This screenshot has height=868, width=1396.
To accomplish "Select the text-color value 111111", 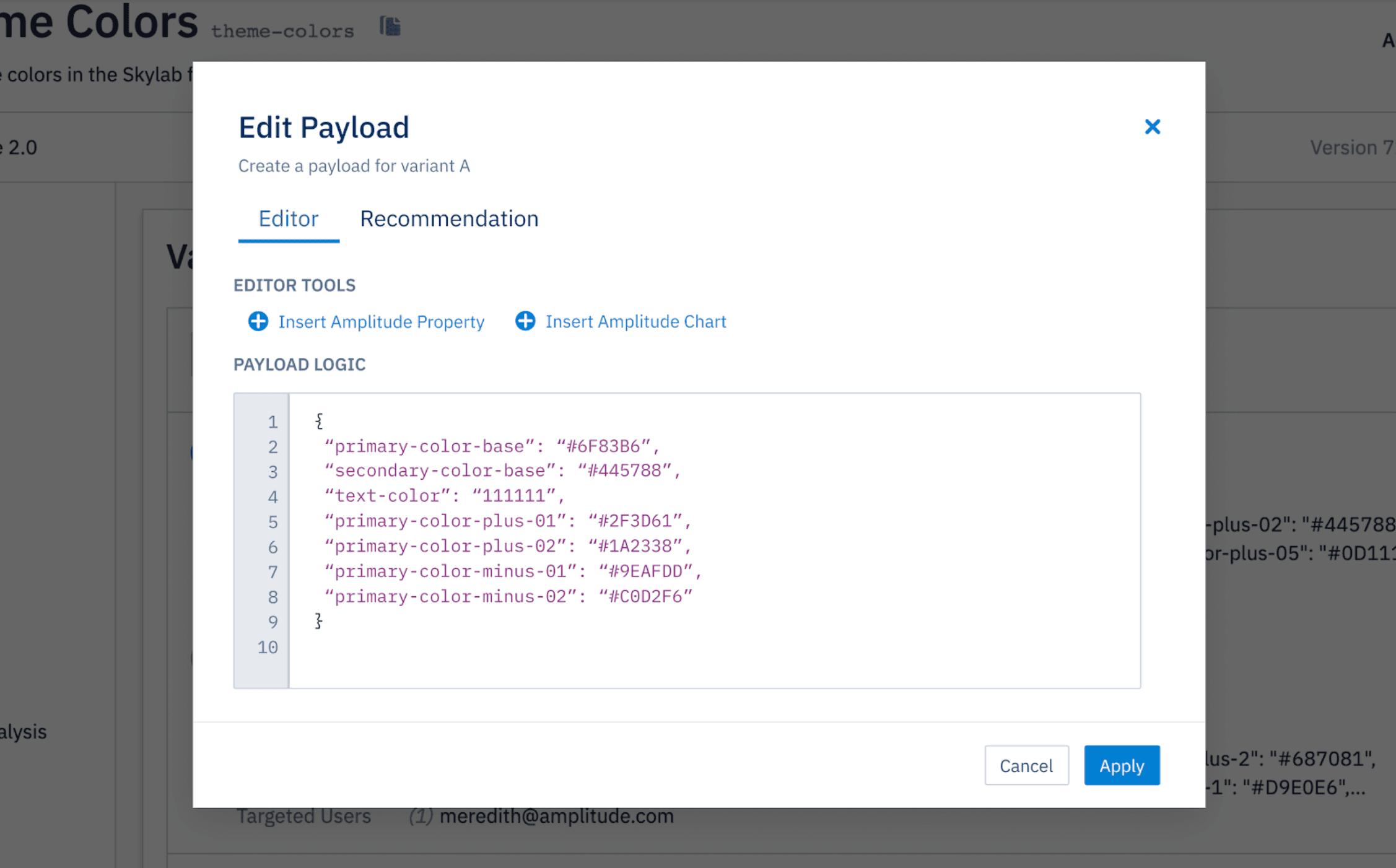I will click(515, 496).
